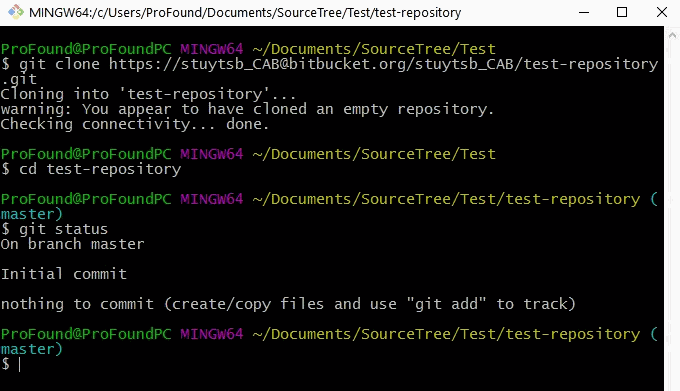Image resolution: width=680 pixels, height=391 pixels.
Task: Click the 'git status' command line
Action: pos(54,229)
